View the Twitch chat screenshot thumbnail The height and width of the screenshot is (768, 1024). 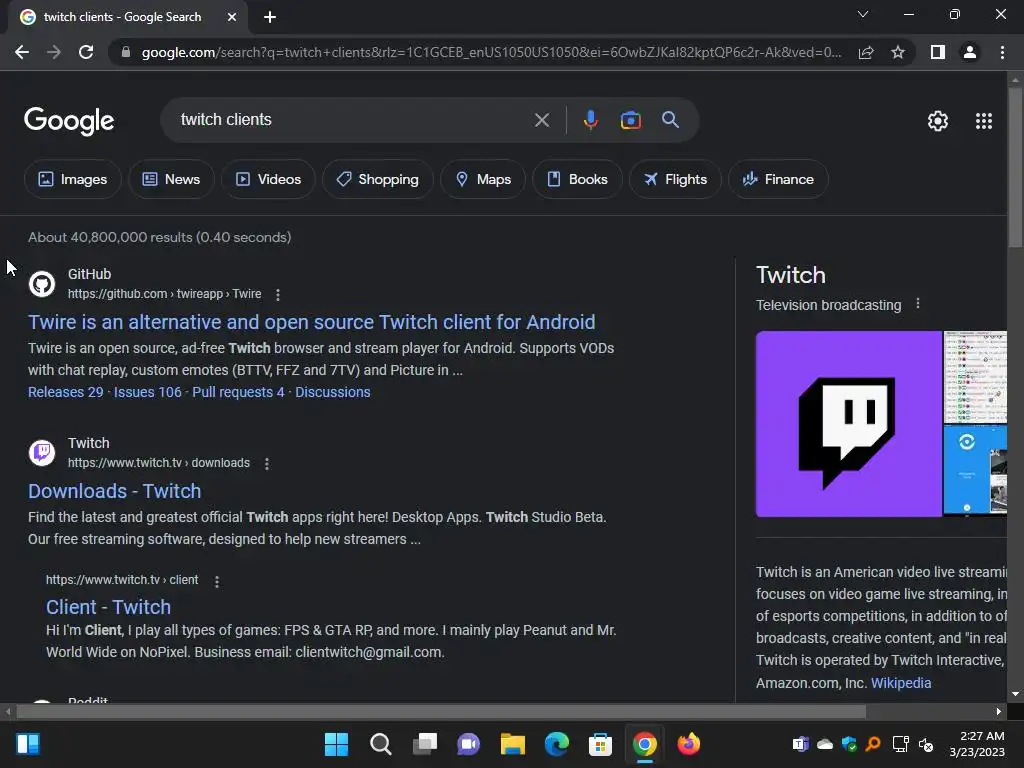point(975,377)
